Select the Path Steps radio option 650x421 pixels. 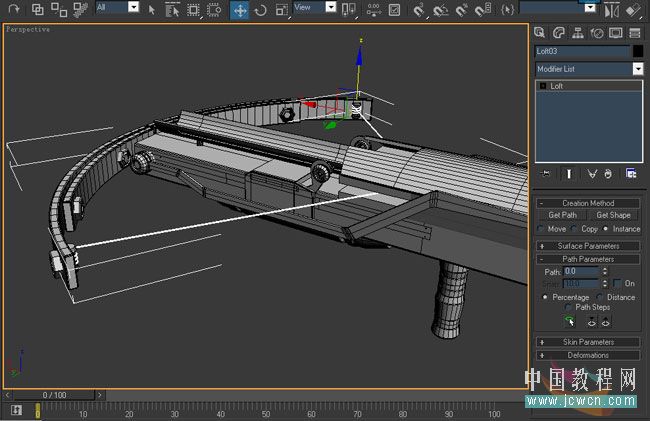click(x=569, y=307)
